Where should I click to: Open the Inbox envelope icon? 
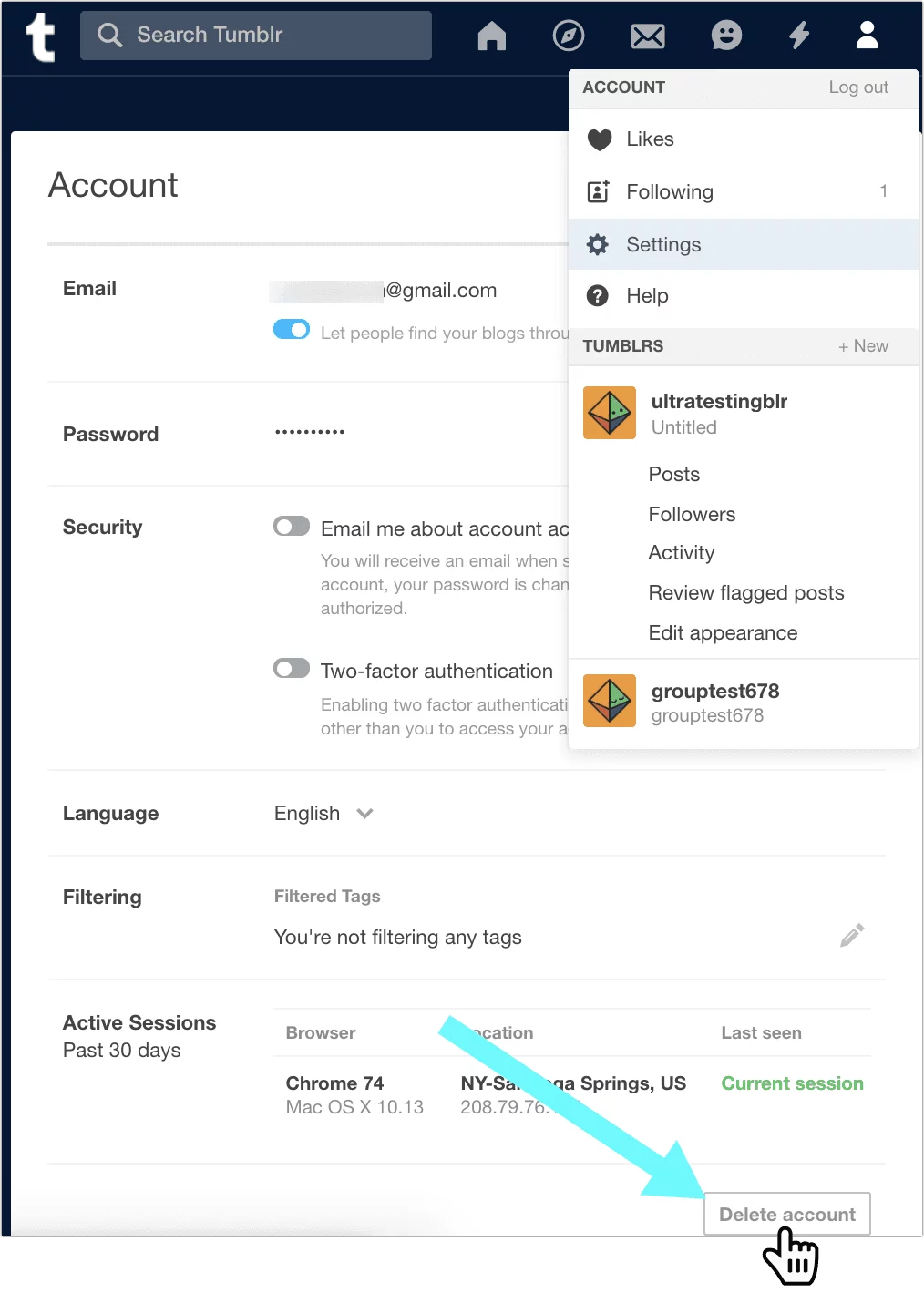647,36
